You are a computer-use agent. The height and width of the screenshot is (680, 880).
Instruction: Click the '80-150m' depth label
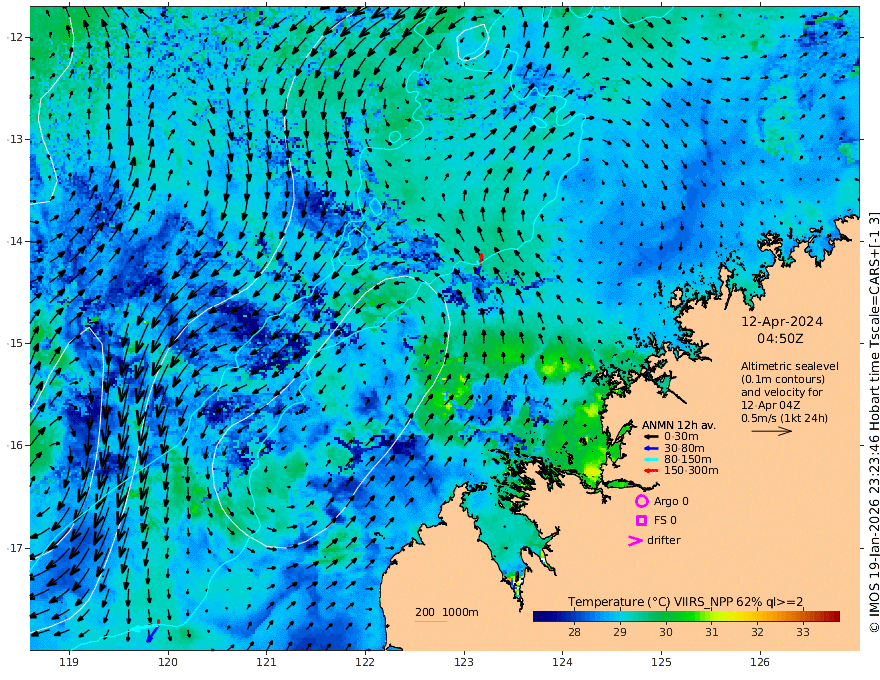pyautogui.click(x=688, y=460)
